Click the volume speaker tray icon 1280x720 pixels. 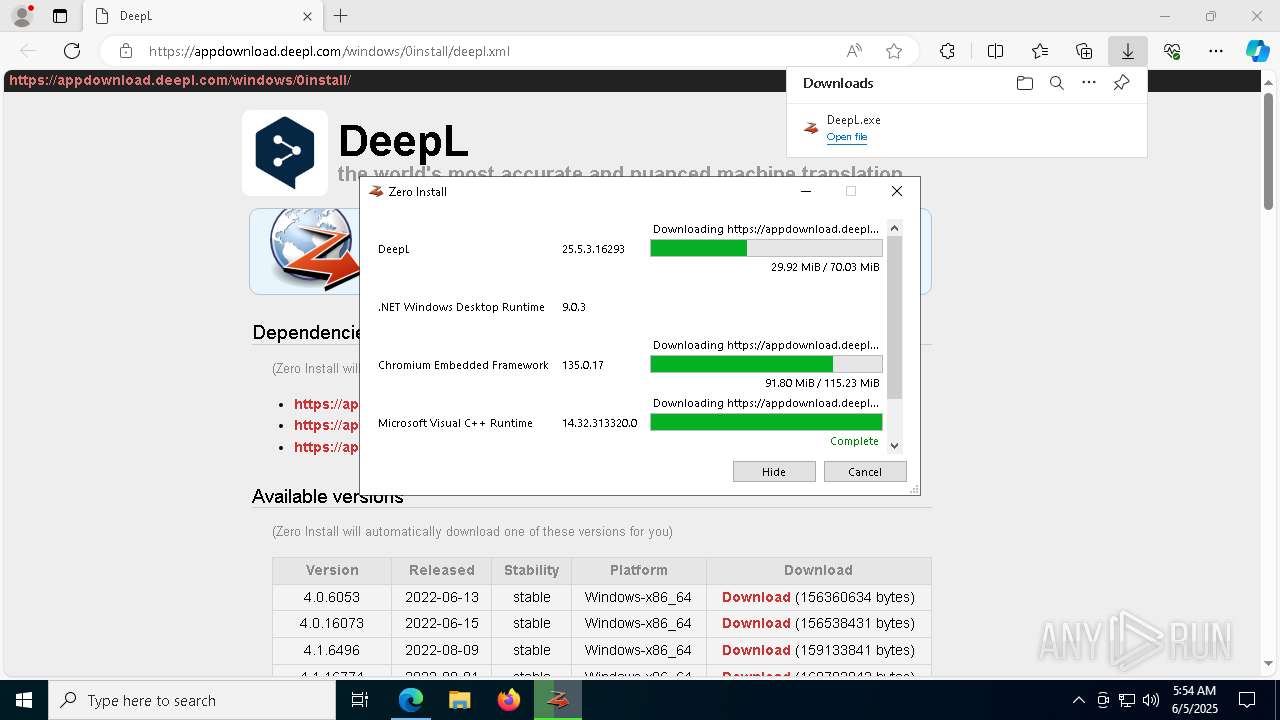coord(1151,700)
